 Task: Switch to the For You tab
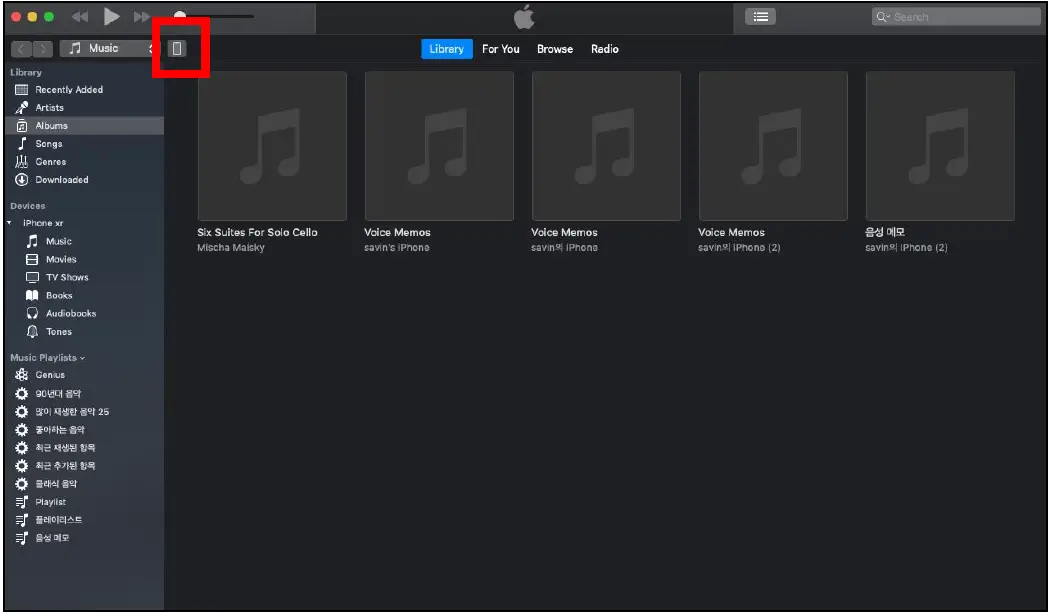500,48
